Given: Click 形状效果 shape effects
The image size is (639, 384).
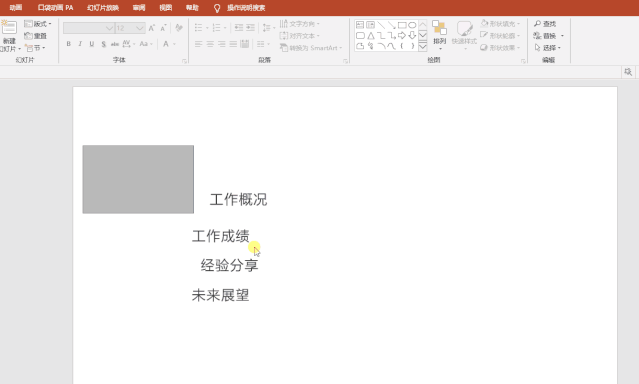Looking at the screenshot, I should coord(500,48).
